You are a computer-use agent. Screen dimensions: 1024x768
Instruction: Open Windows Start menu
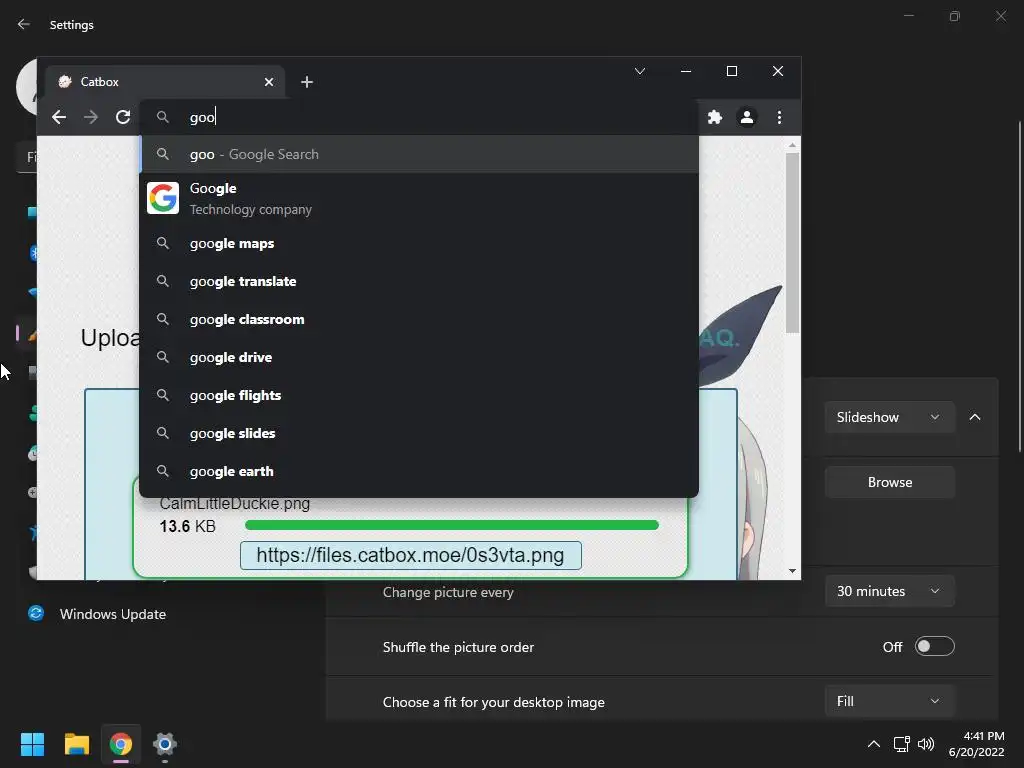point(32,744)
